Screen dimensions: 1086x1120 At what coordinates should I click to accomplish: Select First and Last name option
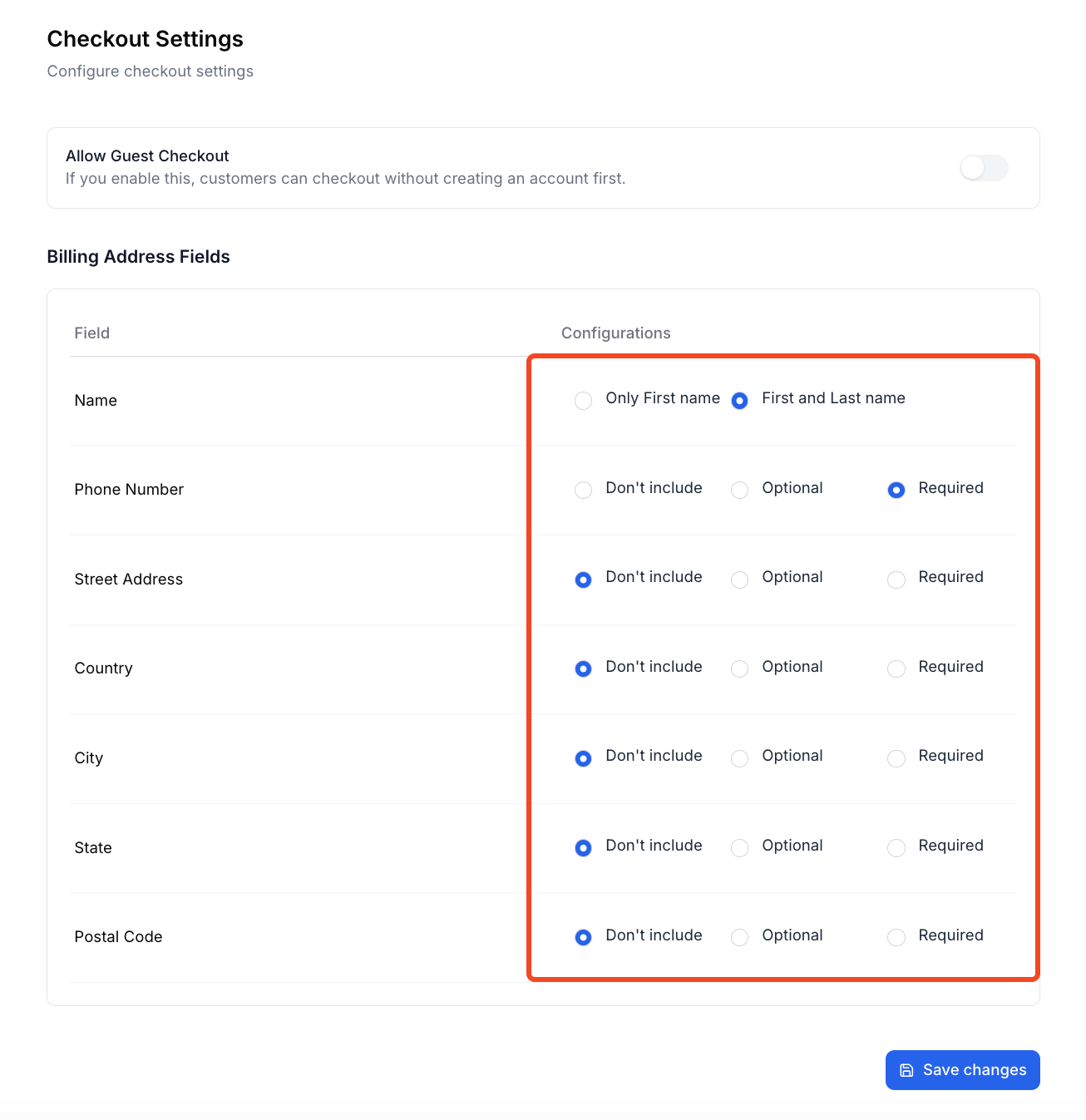(739, 401)
